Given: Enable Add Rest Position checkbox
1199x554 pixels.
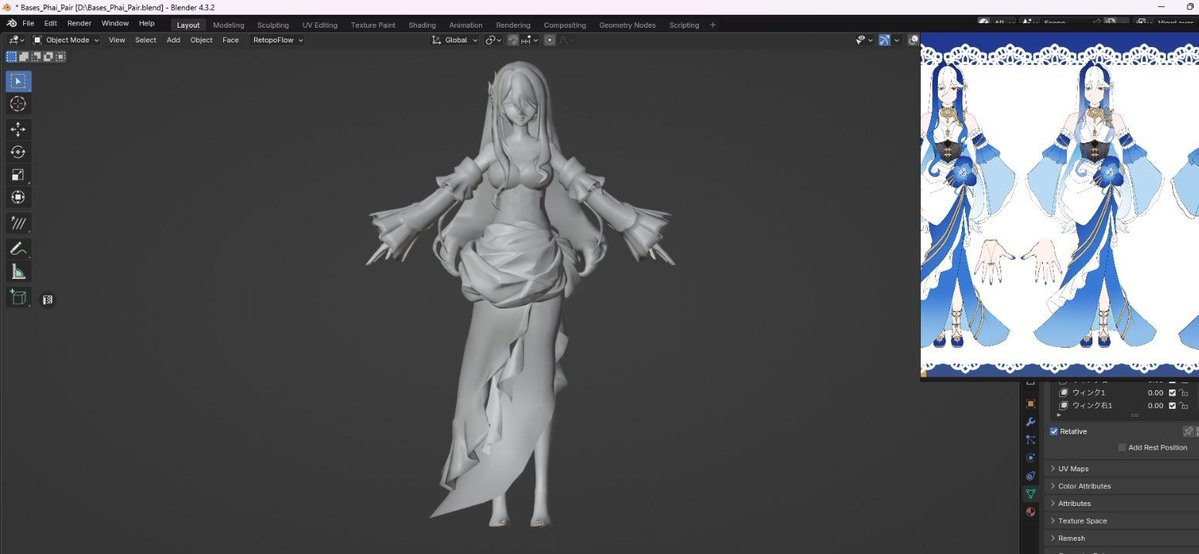Looking at the screenshot, I should 1122,448.
